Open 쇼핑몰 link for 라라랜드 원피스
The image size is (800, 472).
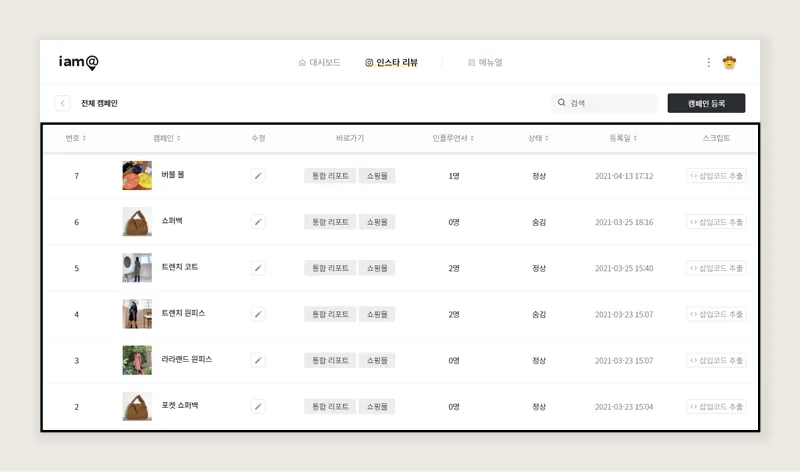point(377,360)
